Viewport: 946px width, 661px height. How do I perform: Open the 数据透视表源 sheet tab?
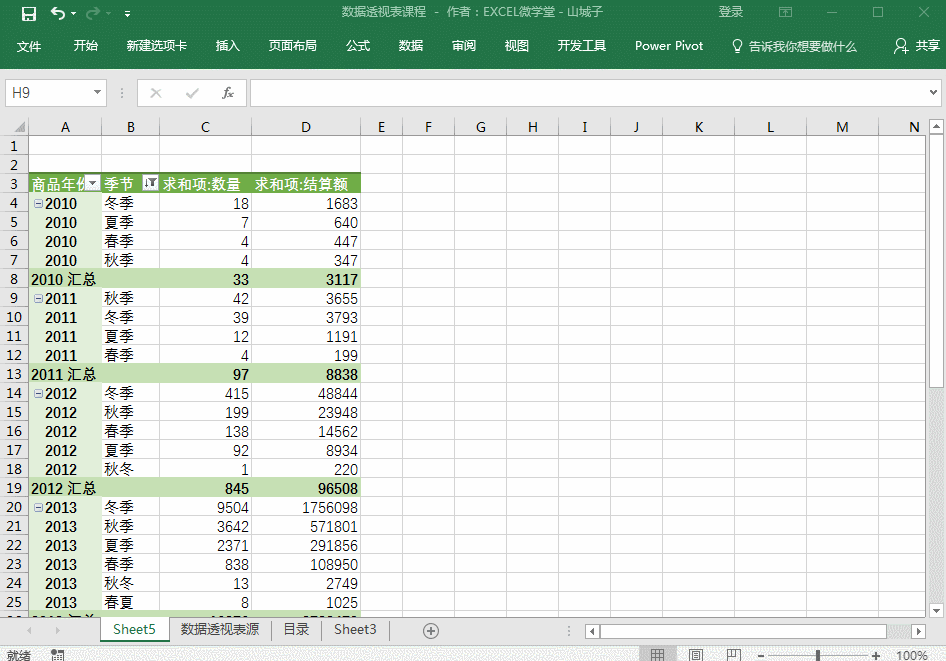tap(220, 630)
